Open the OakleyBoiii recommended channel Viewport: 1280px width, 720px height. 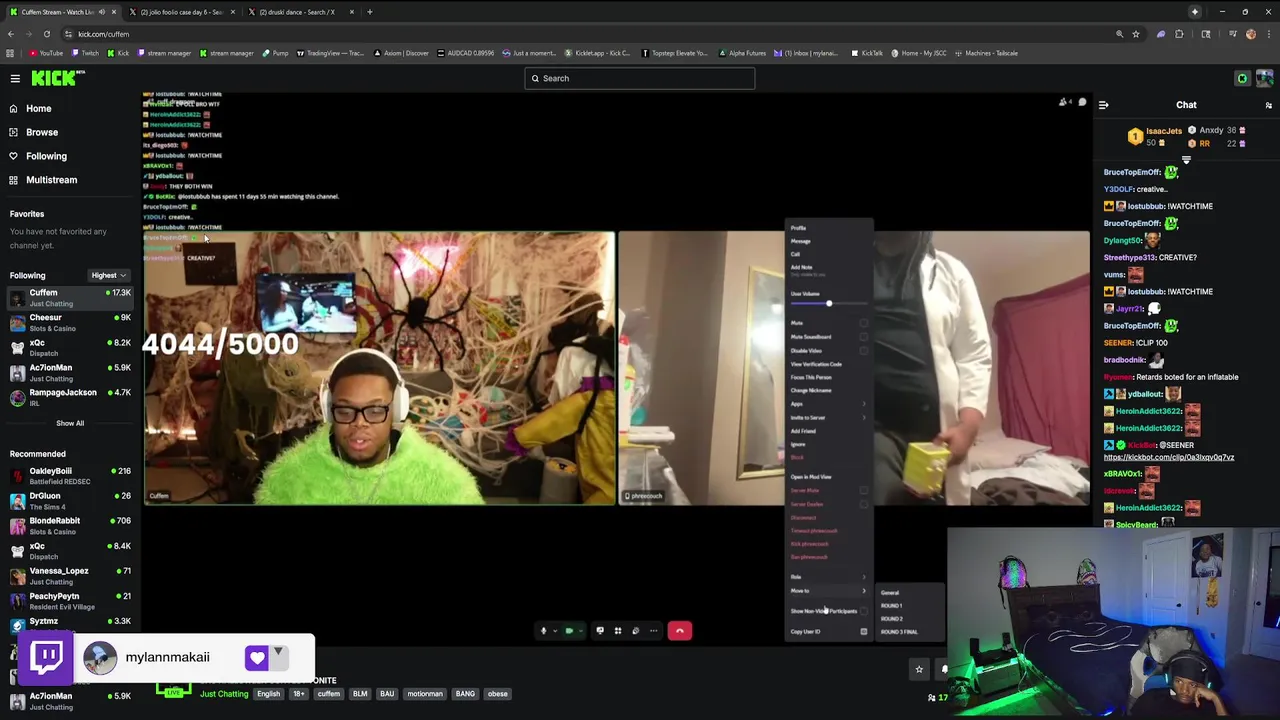70,476
